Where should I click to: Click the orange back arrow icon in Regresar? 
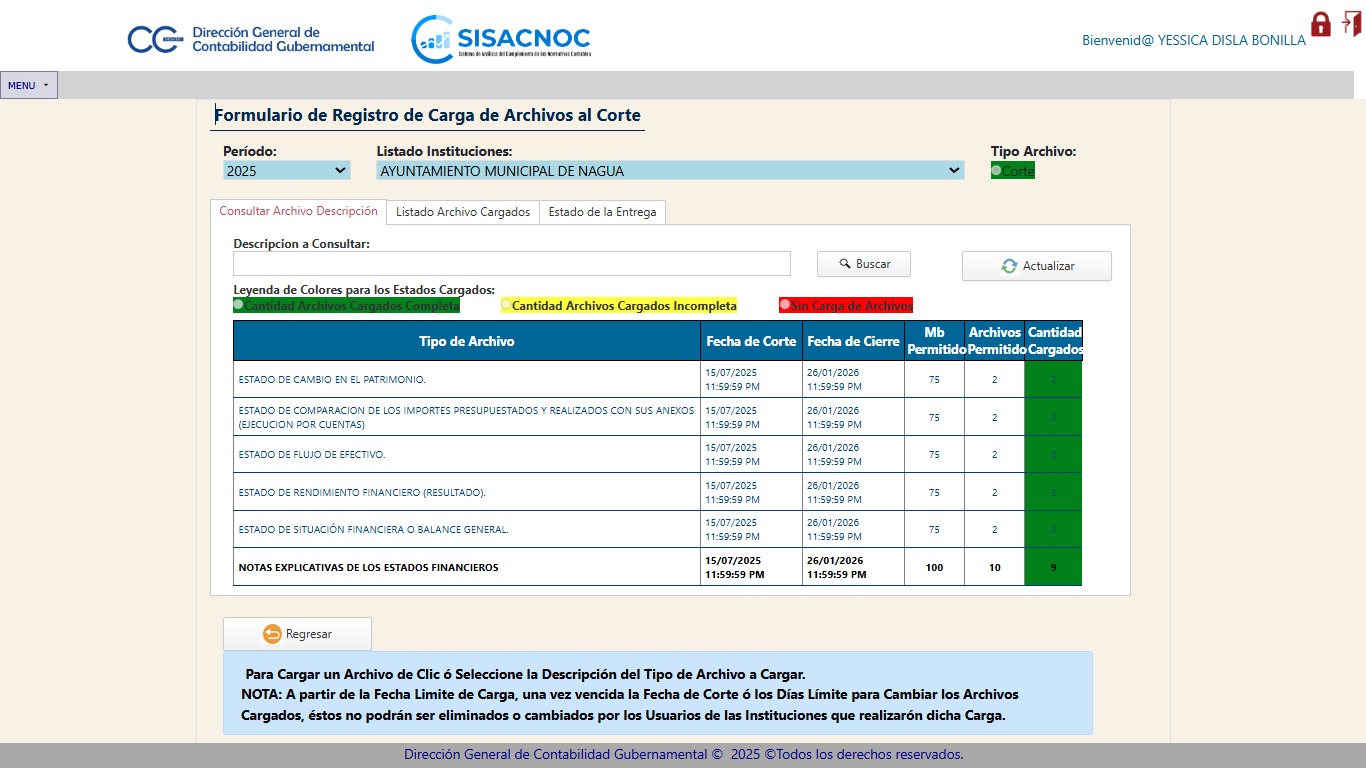point(272,634)
